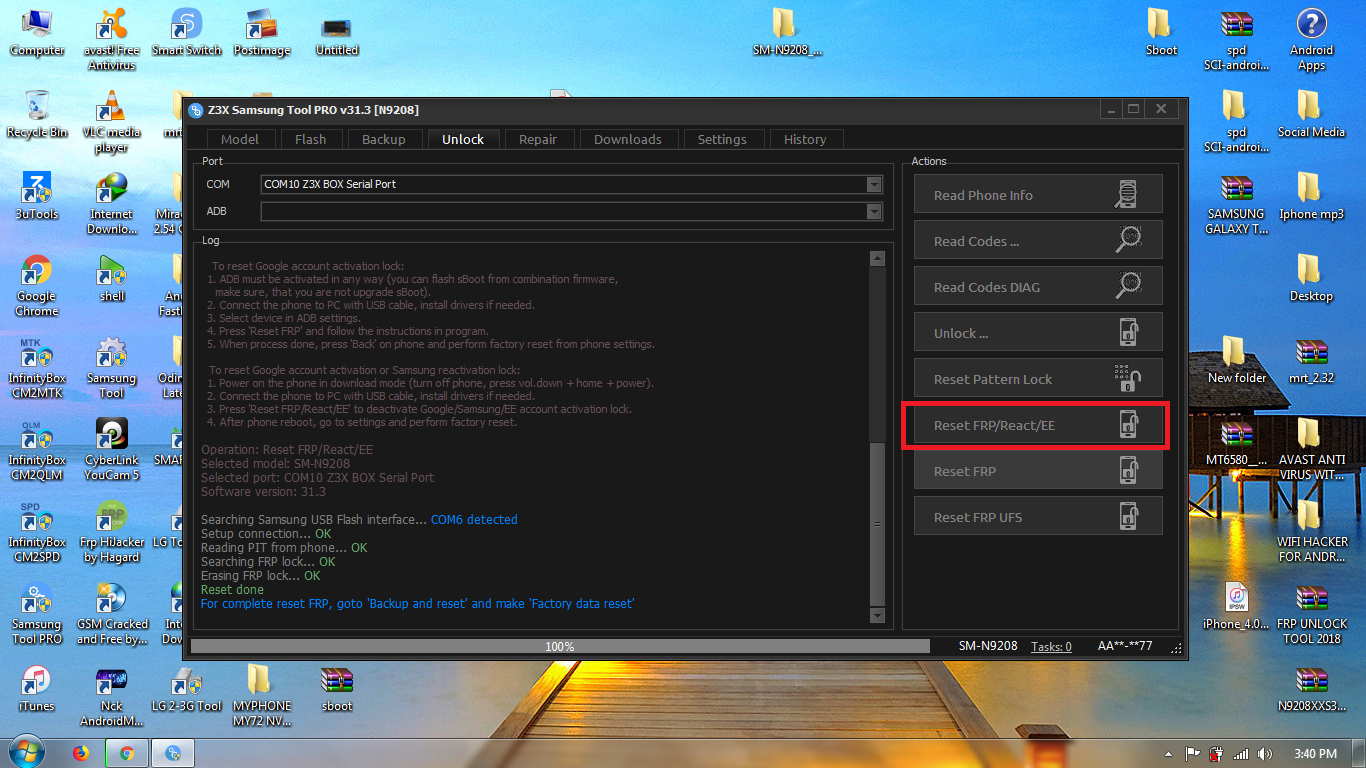This screenshot has height=768, width=1366.
Task: Click the plain Reset FRP button
Action: pyautogui.click(x=1038, y=471)
